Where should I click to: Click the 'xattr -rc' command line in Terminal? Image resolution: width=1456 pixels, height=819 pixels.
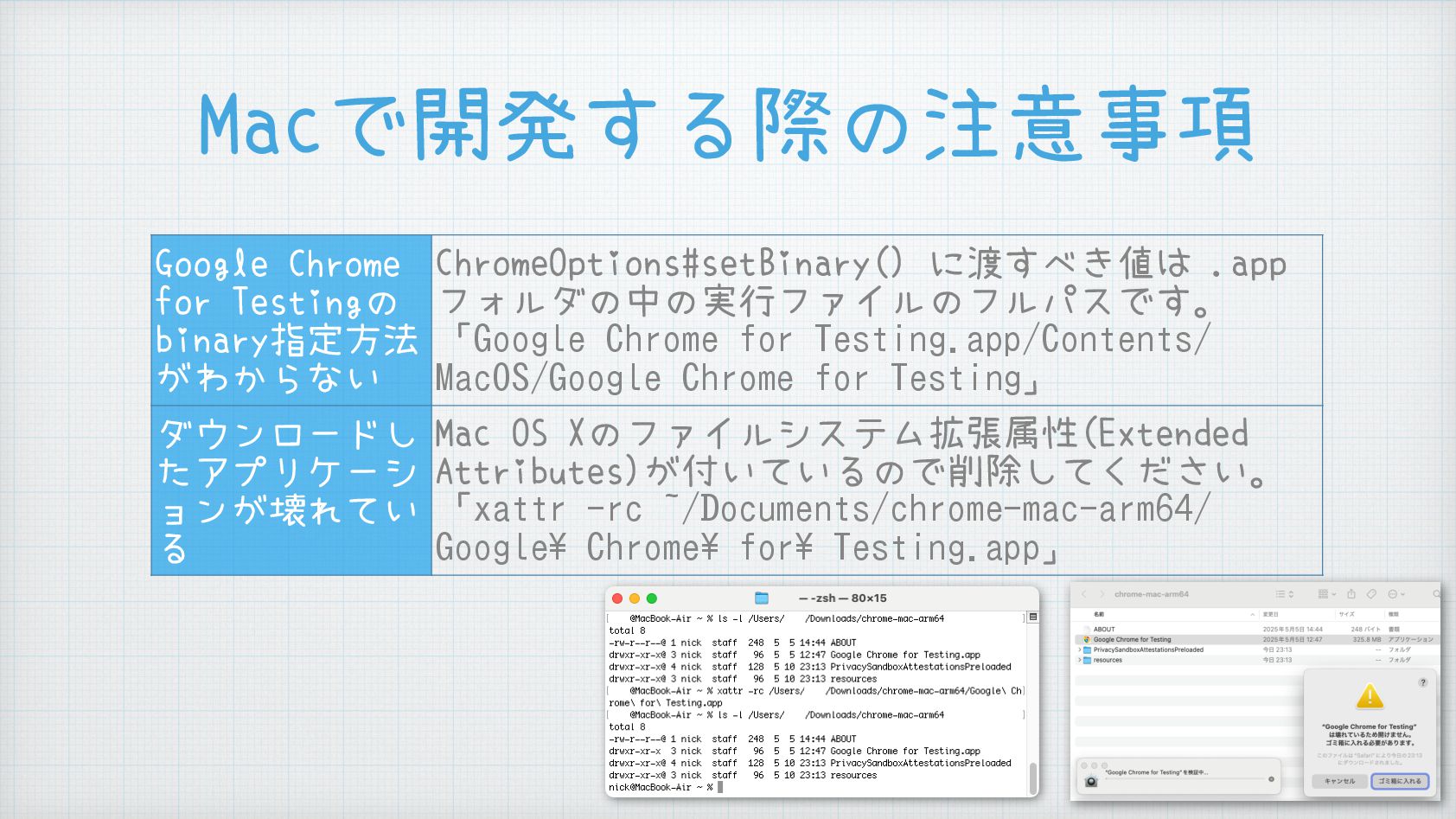[815, 691]
